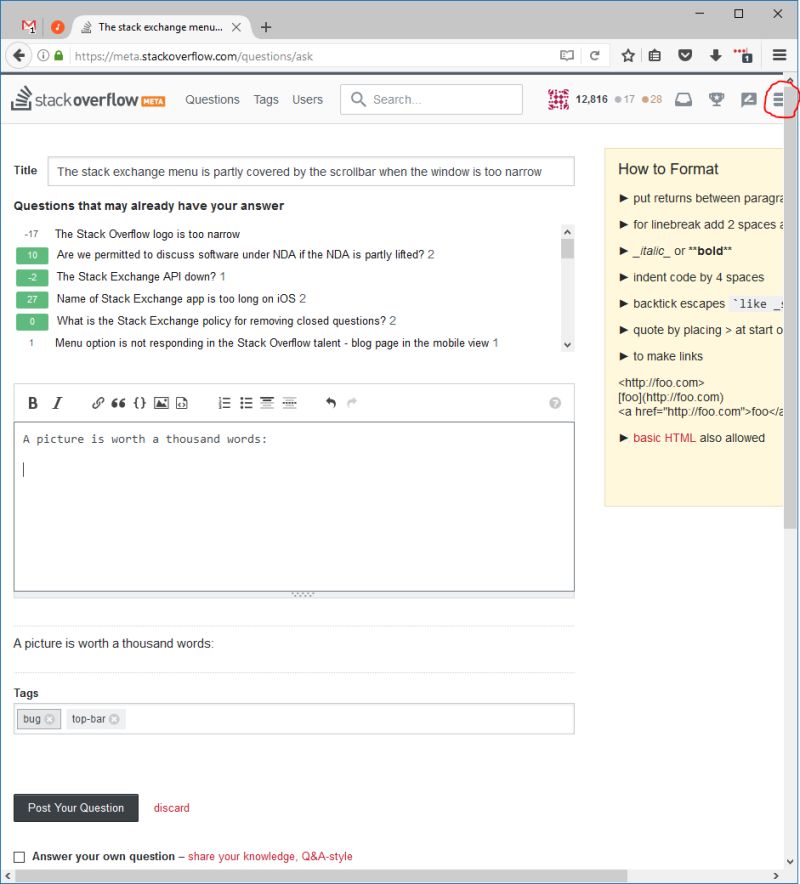The width and height of the screenshot is (800, 884).
Task: Toggle bold formatting in the editor
Action: [32, 403]
